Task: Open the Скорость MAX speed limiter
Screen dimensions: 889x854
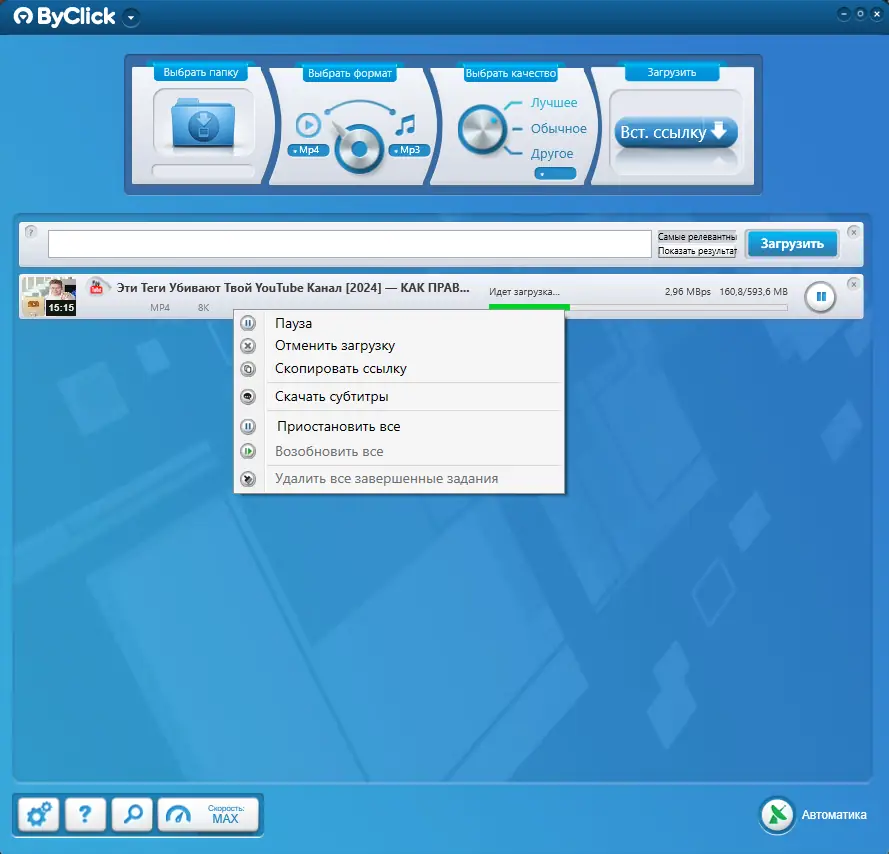Action: (x=208, y=815)
